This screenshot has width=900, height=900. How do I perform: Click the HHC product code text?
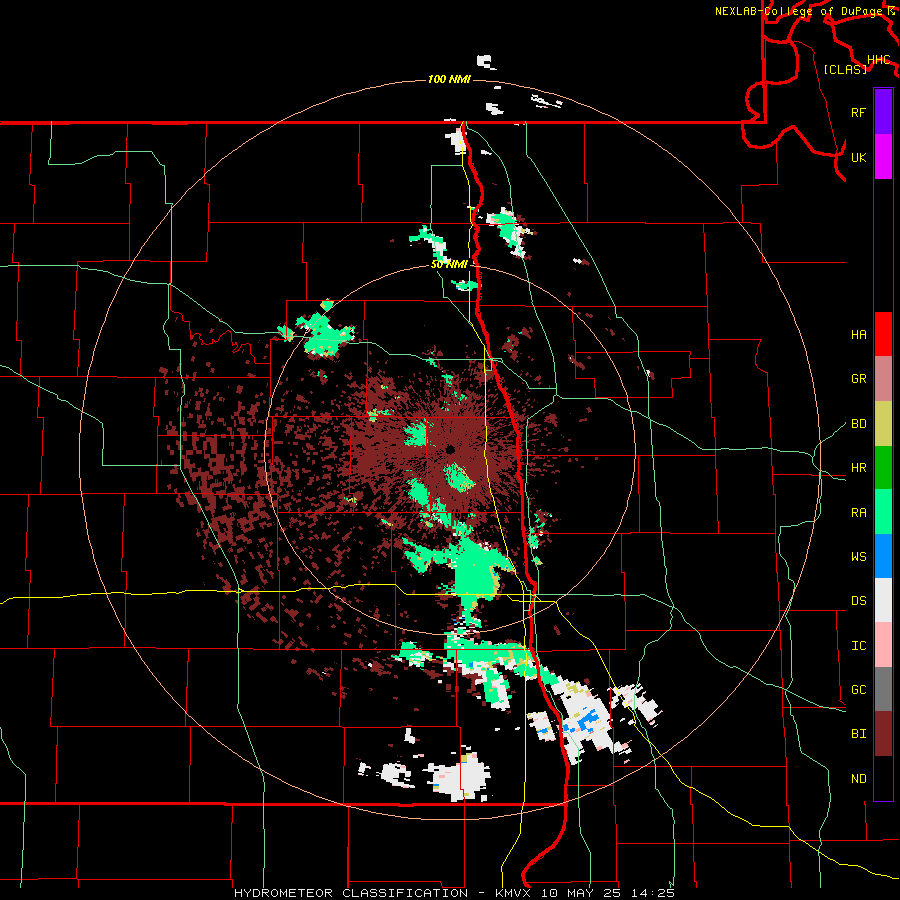(x=878, y=60)
